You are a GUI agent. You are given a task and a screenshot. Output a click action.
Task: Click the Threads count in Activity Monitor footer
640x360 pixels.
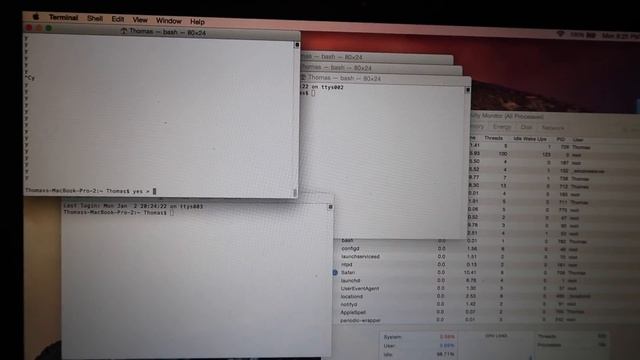[602, 336]
